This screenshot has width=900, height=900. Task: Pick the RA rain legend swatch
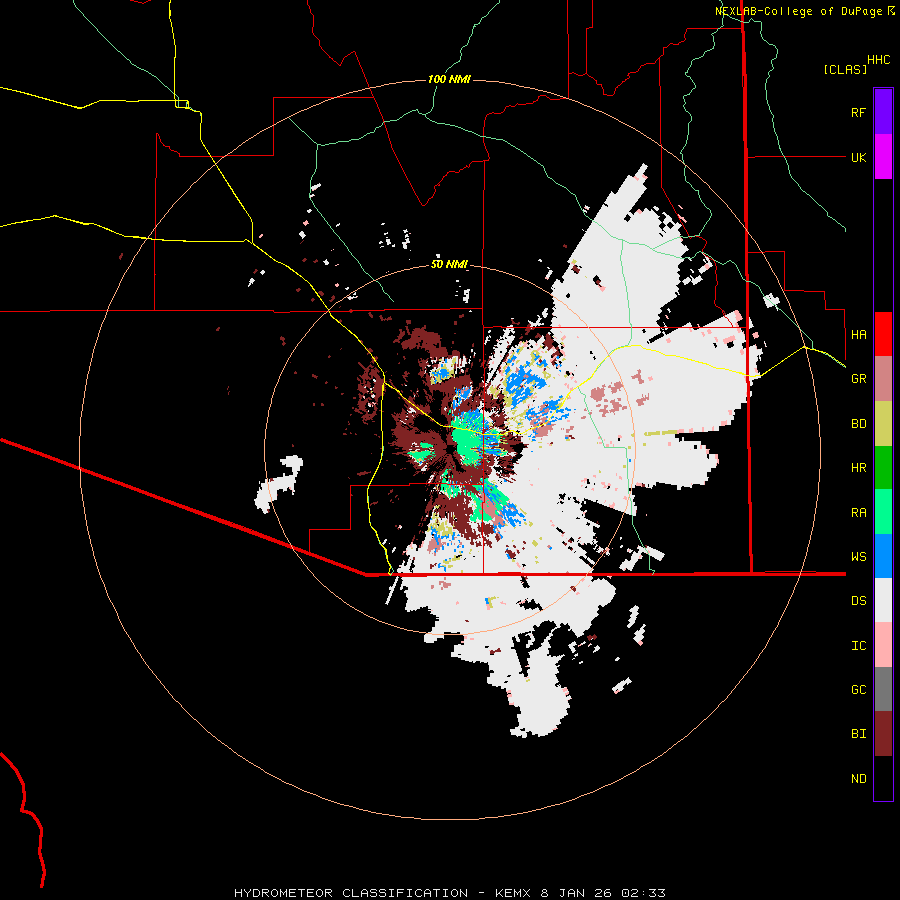click(x=883, y=512)
